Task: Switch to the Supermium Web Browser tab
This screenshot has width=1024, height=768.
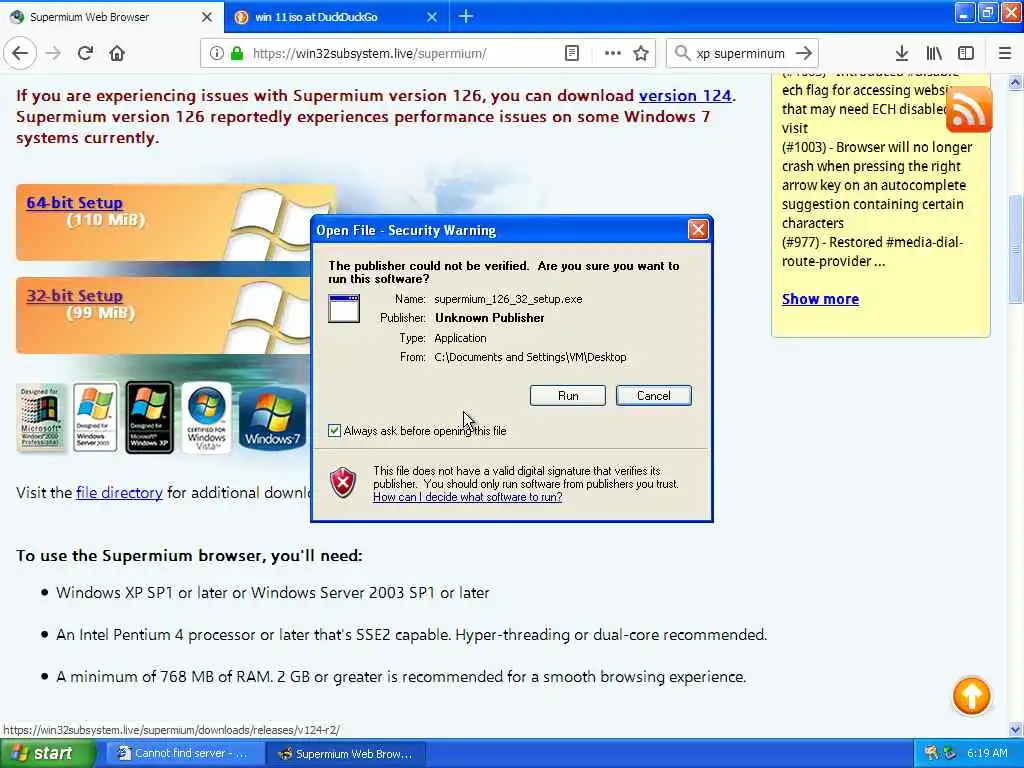Action: (x=112, y=17)
